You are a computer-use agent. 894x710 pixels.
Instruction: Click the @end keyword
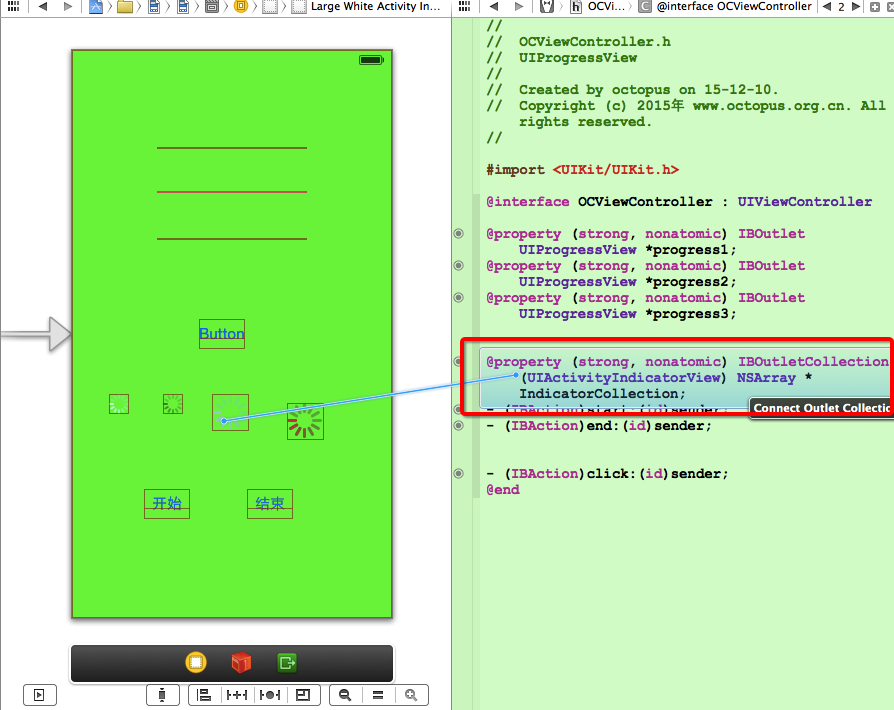tap(503, 489)
